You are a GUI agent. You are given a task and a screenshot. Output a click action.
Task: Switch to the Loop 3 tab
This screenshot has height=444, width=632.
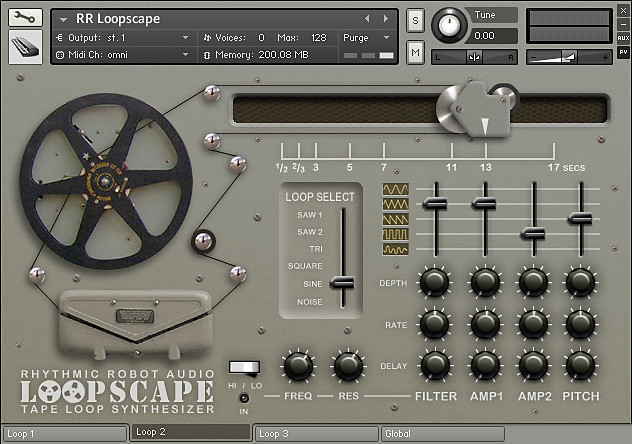317,434
